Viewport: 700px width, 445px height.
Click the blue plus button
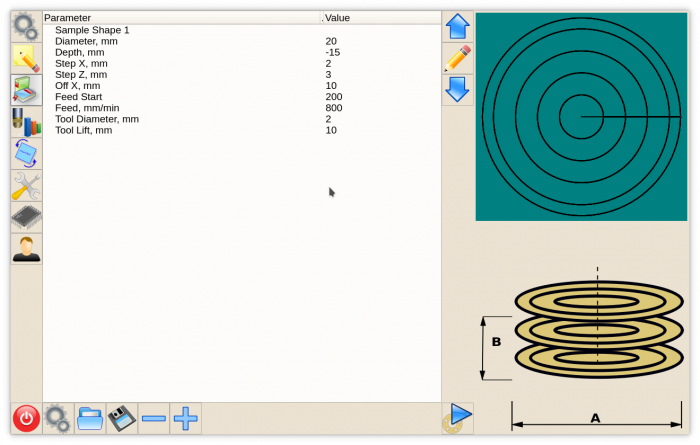tap(186, 418)
